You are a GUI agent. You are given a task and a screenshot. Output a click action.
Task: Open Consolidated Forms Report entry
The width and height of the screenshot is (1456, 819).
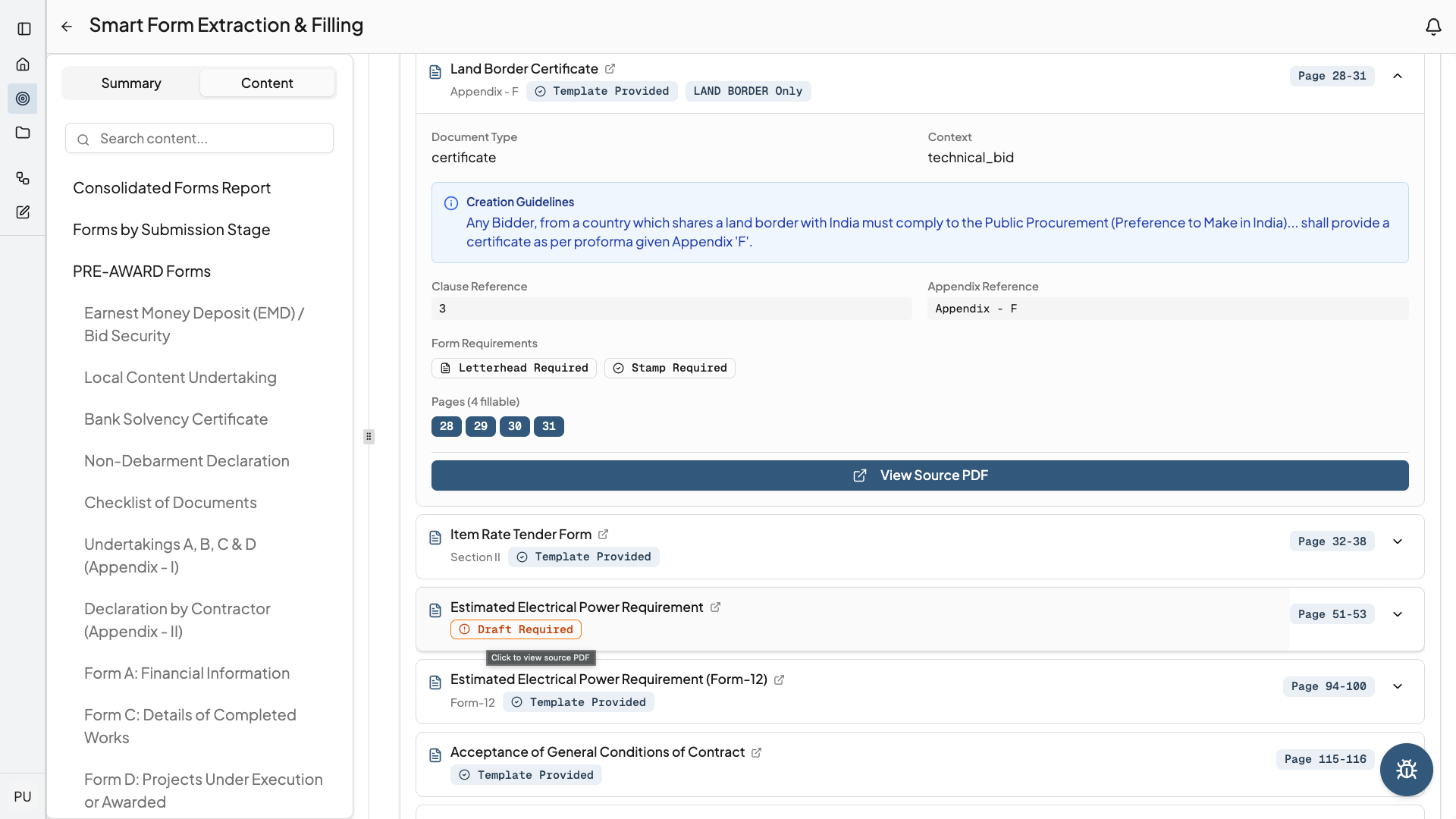pos(171,188)
